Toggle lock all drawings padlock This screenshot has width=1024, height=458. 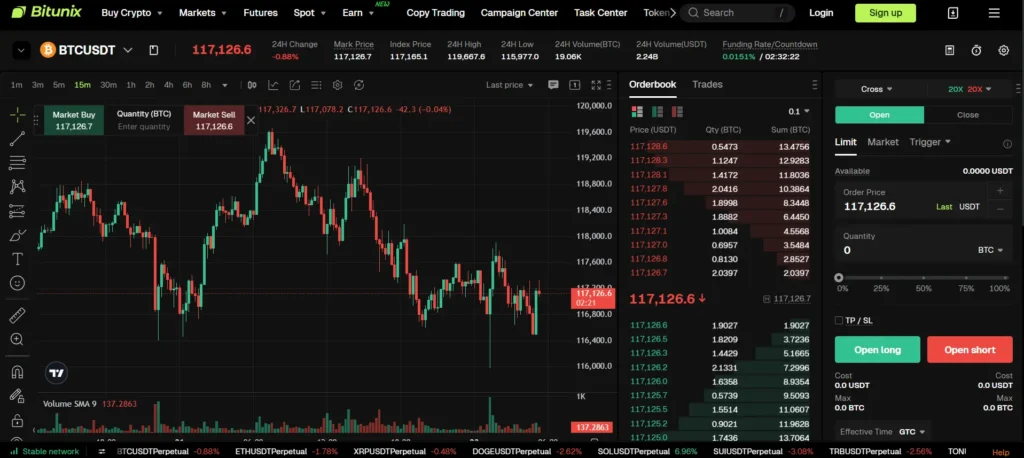coord(18,420)
